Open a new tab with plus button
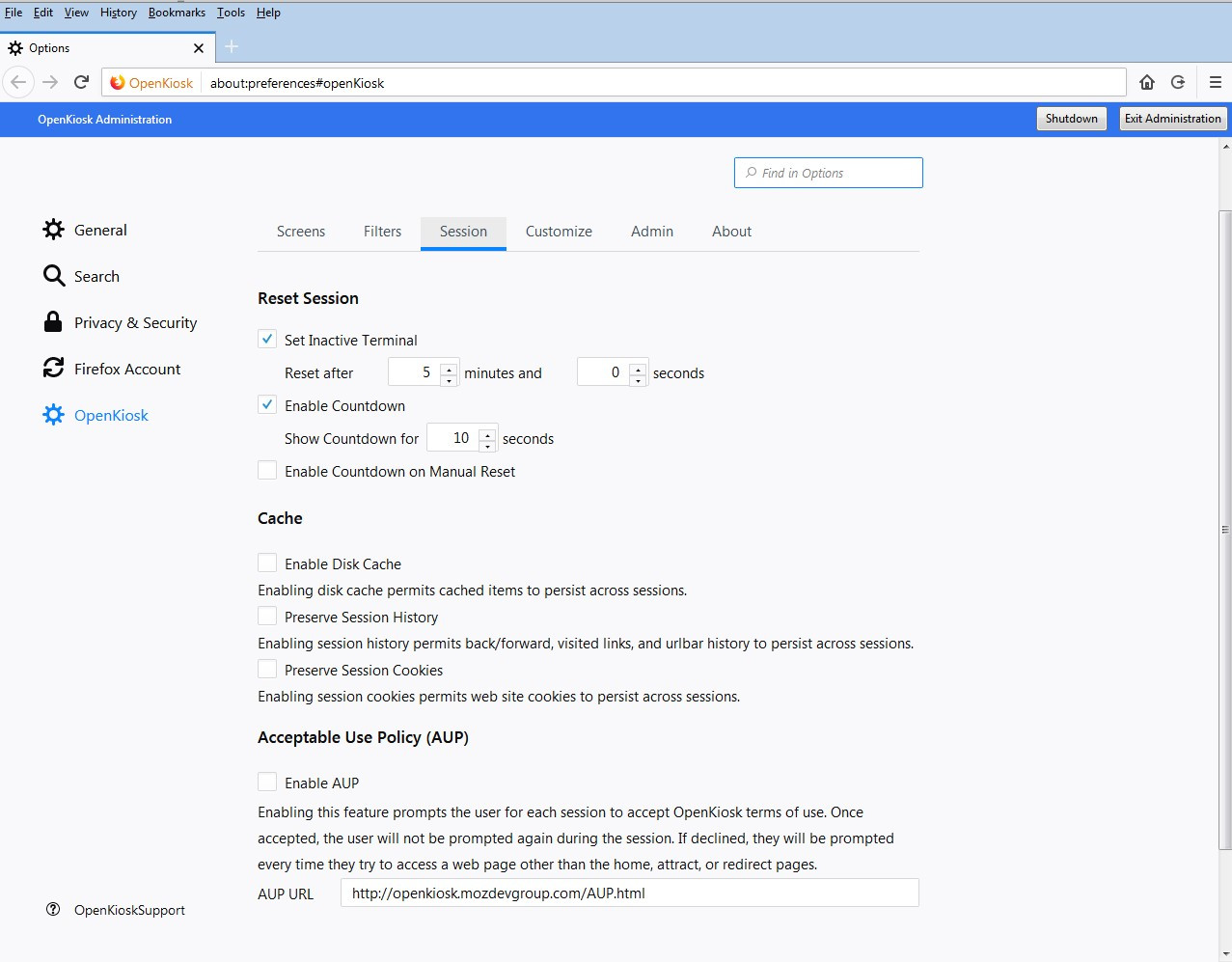 click(232, 46)
